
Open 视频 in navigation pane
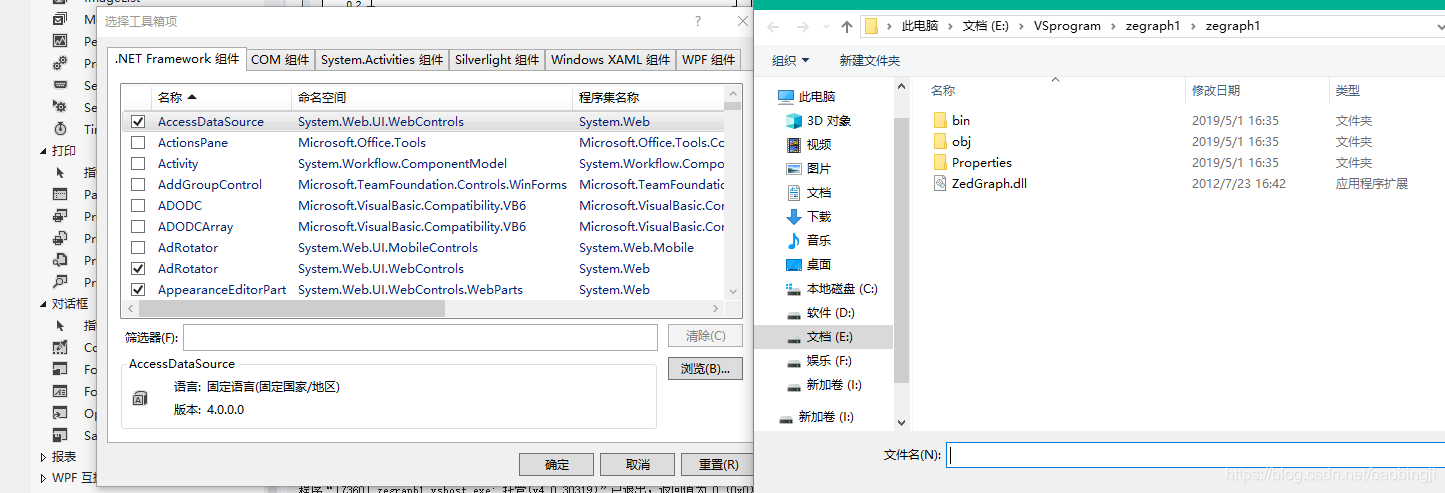click(x=818, y=145)
